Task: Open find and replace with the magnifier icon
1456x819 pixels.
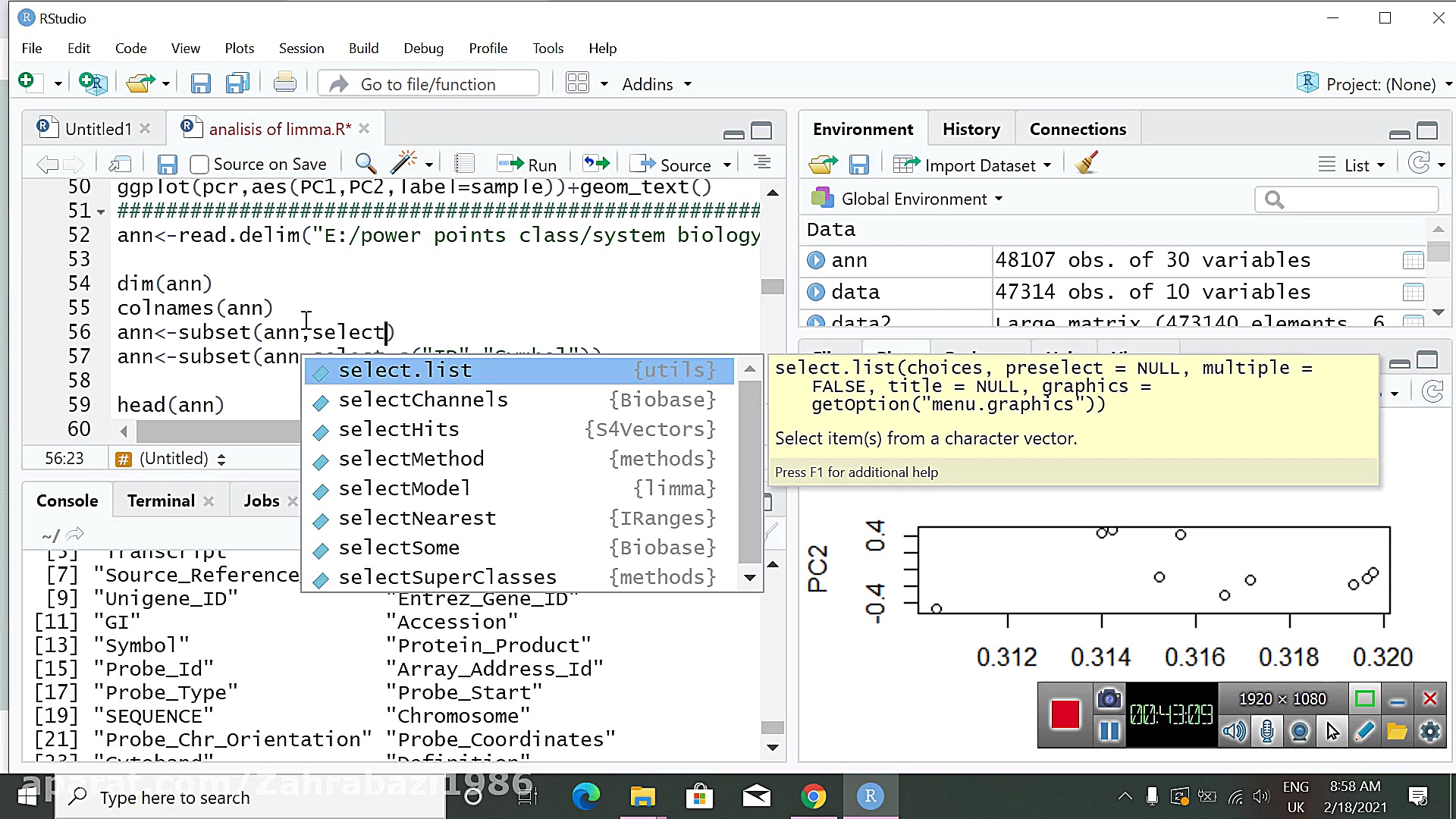Action: (x=366, y=164)
